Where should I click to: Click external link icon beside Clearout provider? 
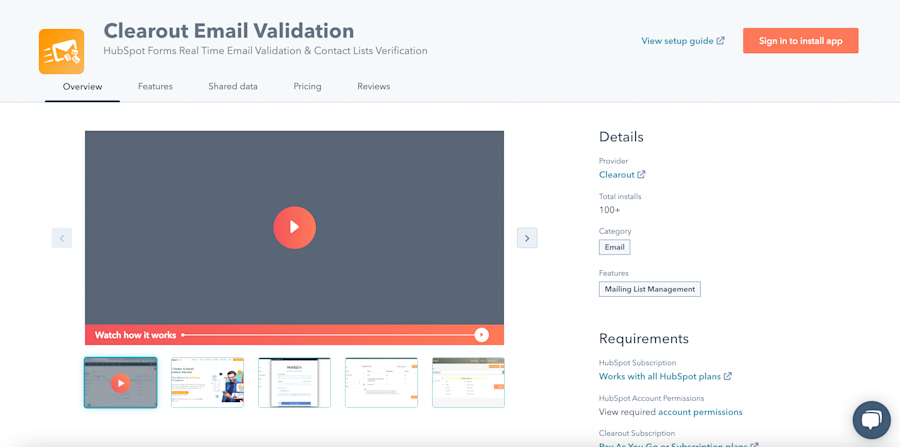click(642, 174)
